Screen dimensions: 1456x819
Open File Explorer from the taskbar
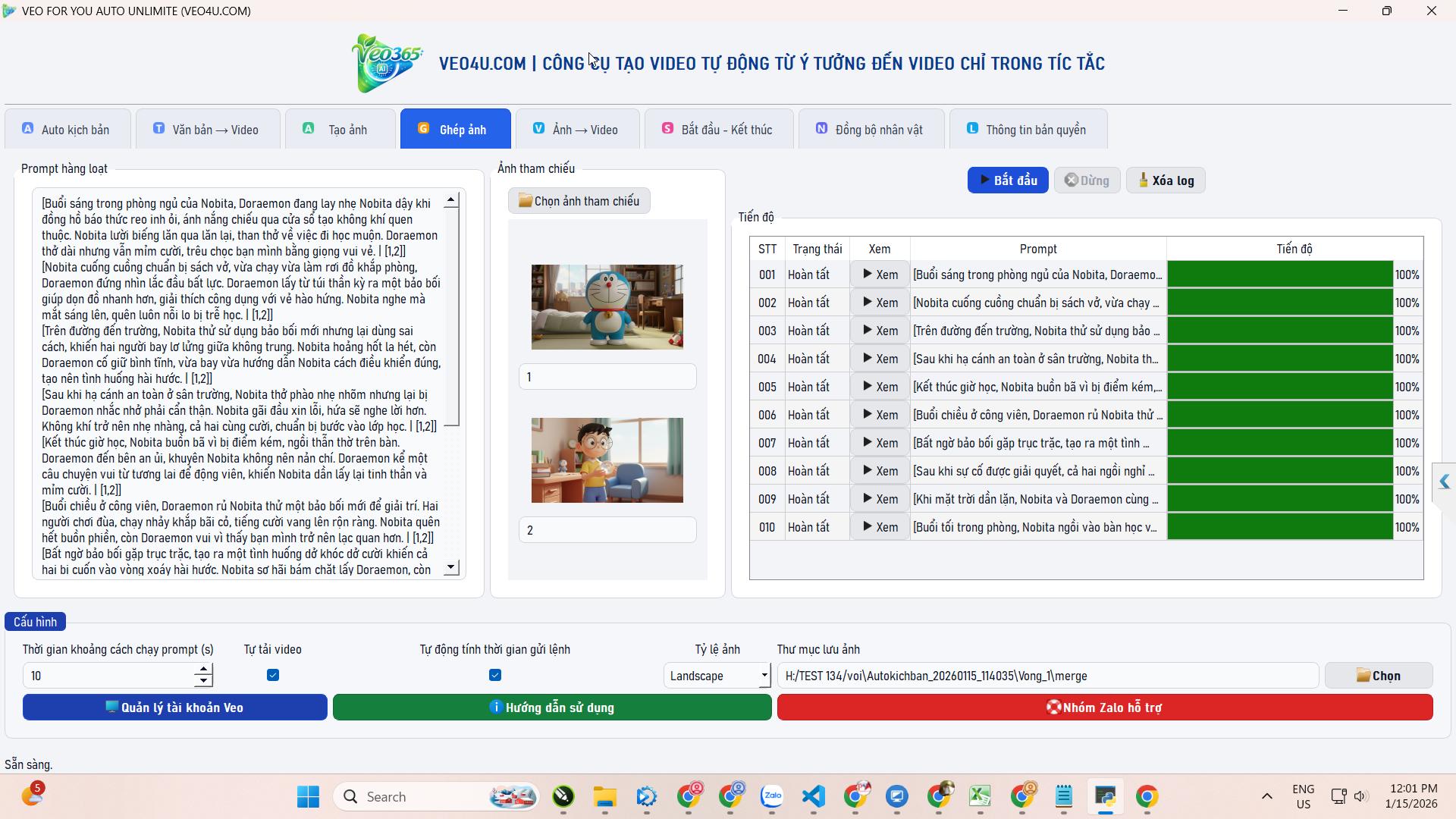point(604,796)
